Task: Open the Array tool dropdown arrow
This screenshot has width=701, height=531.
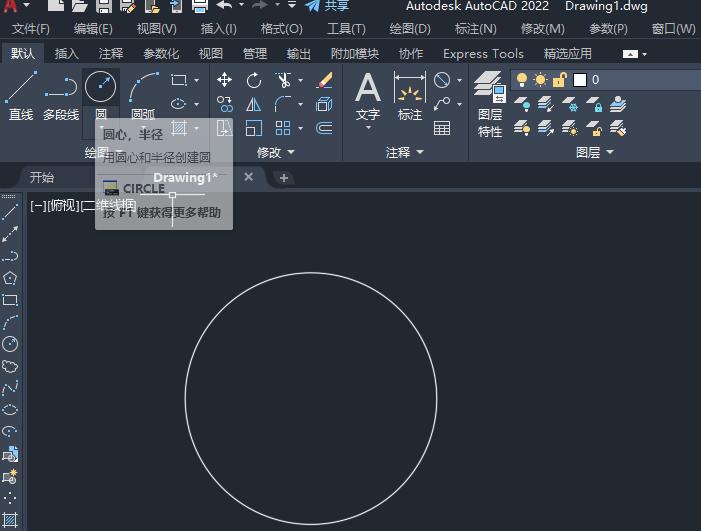Action: 300,128
